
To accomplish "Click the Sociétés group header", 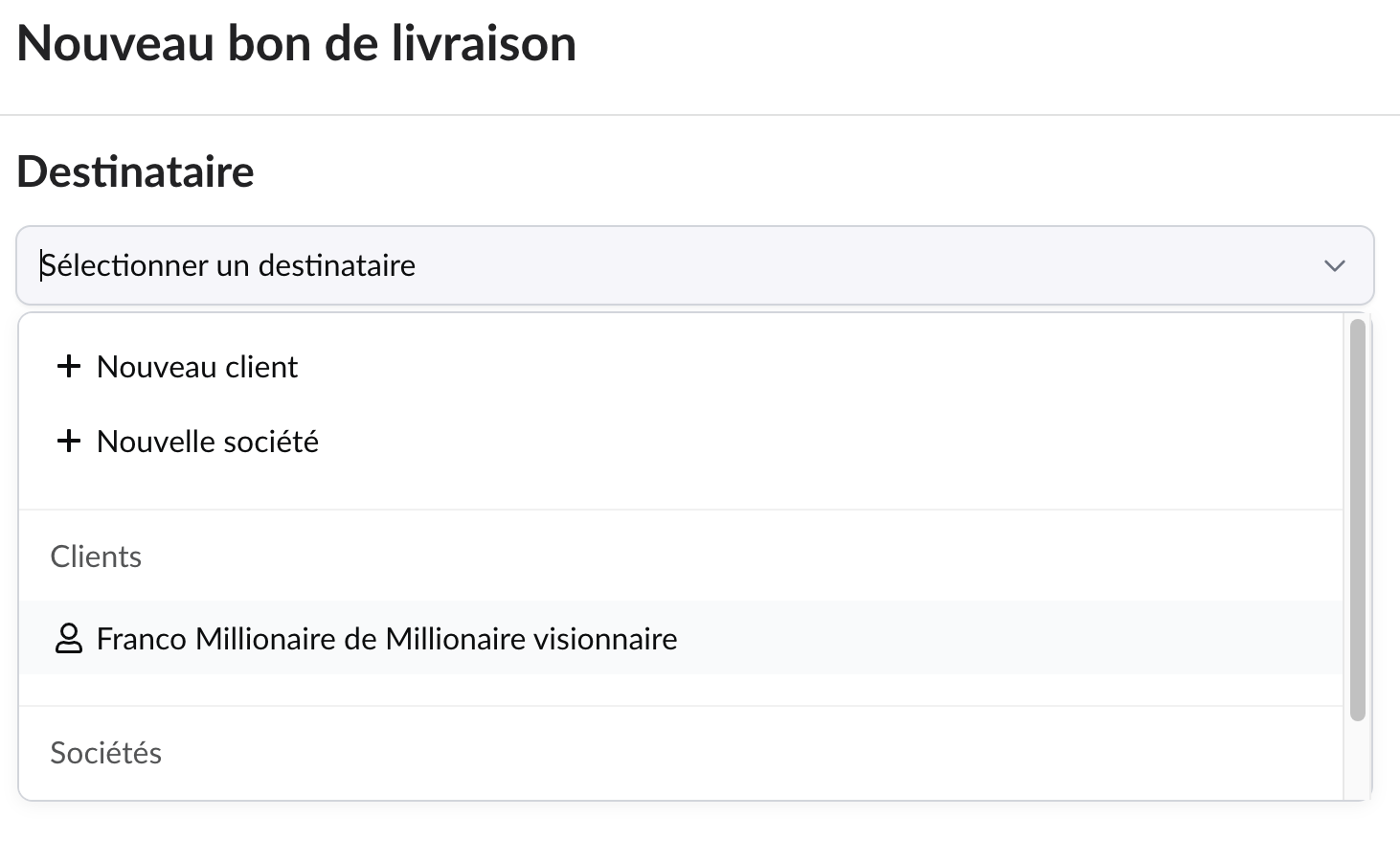I will (x=105, y=753).
